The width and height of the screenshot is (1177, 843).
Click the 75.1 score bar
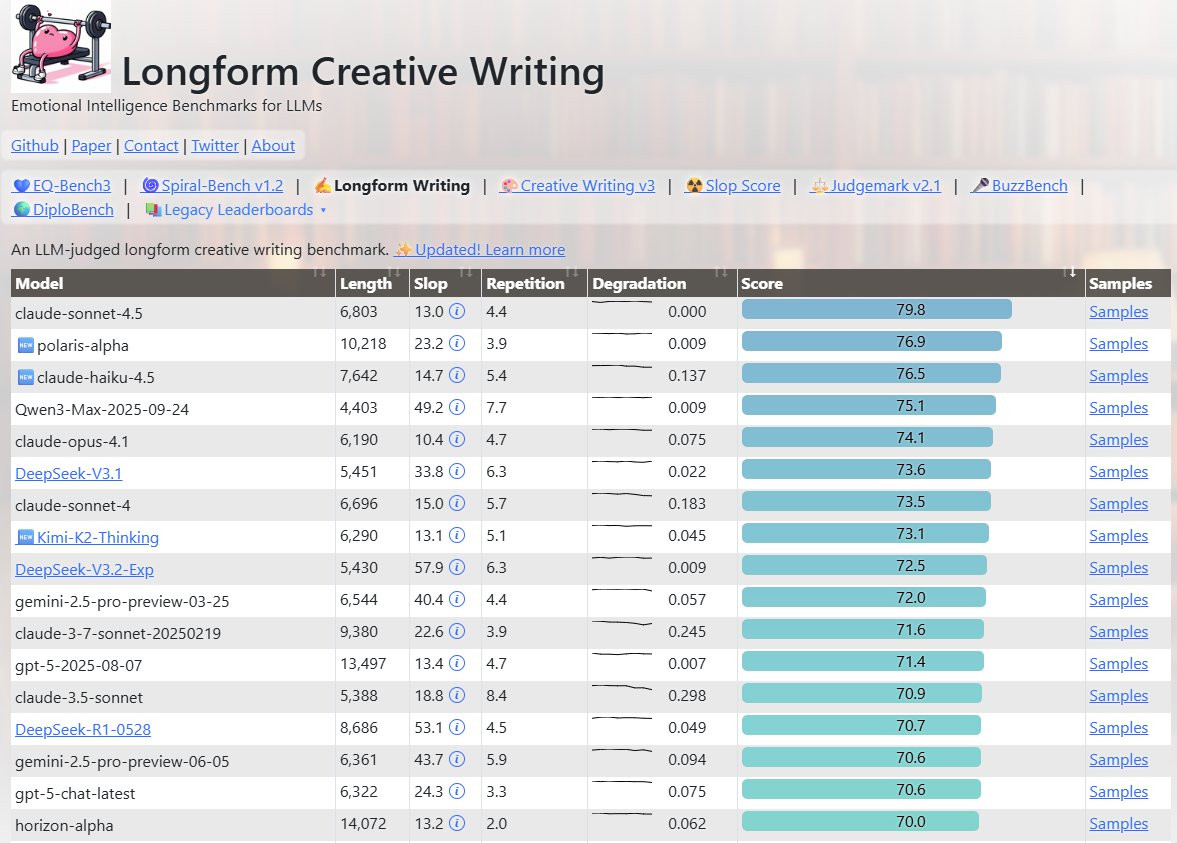[868, 405]
